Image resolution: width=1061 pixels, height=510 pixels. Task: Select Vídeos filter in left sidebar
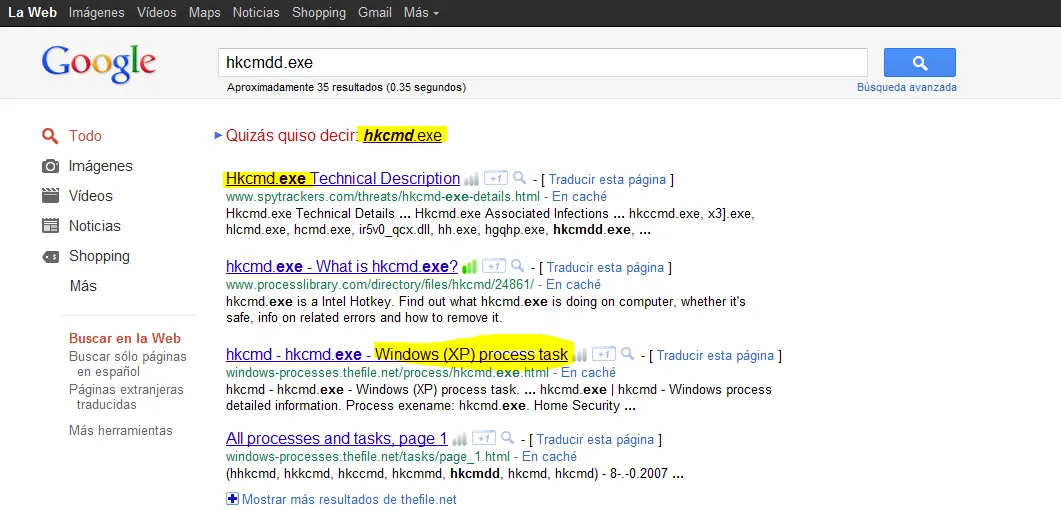tap(91, 196)
